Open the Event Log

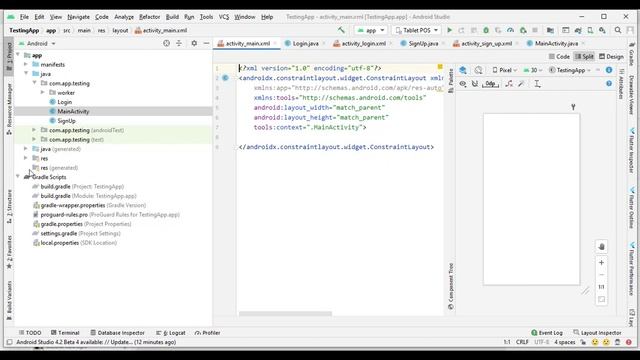(x=547, y=333)
